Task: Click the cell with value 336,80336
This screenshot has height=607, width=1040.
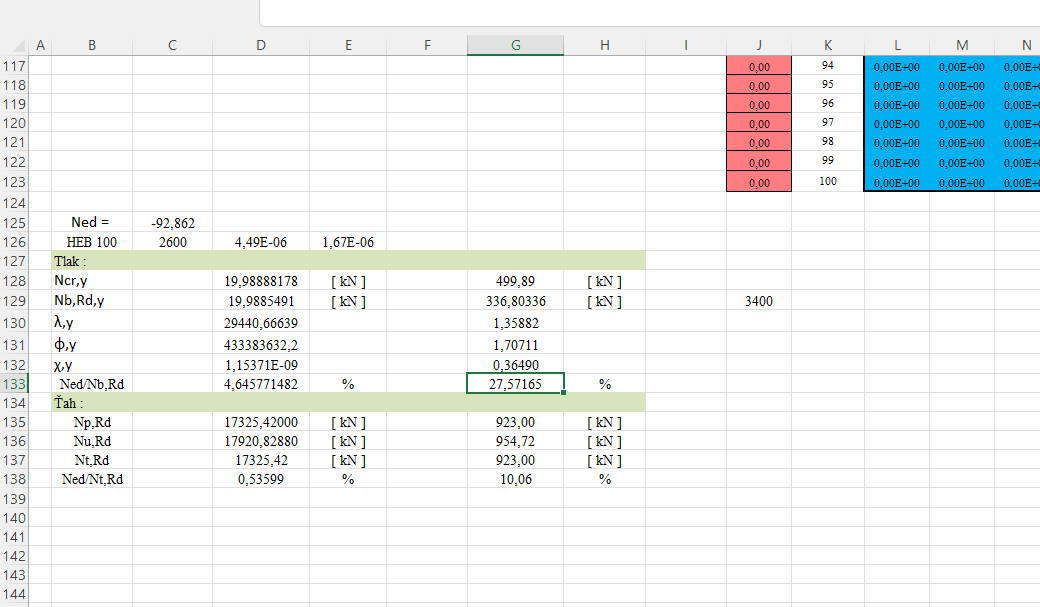Action: [515, 301]
